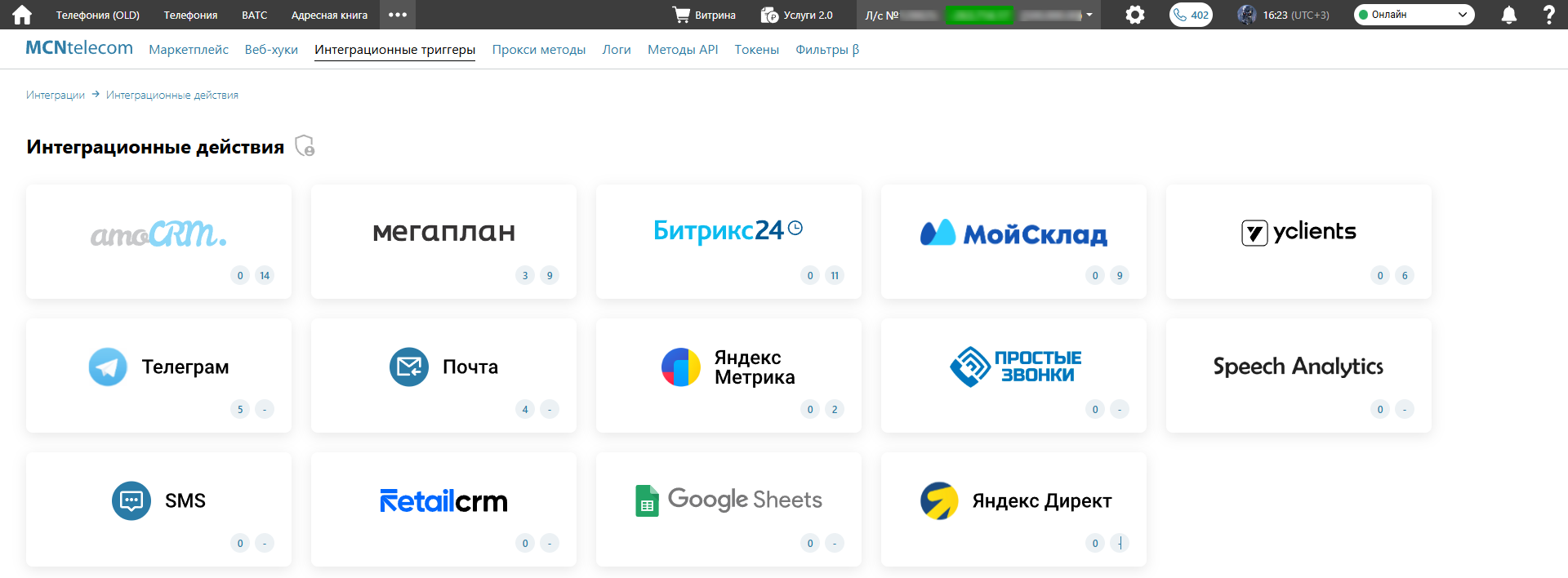Screen dimensions: 1568x578
Task: Click the 2 counter on Яндекс Метрика card
Action: pos(835,409)
